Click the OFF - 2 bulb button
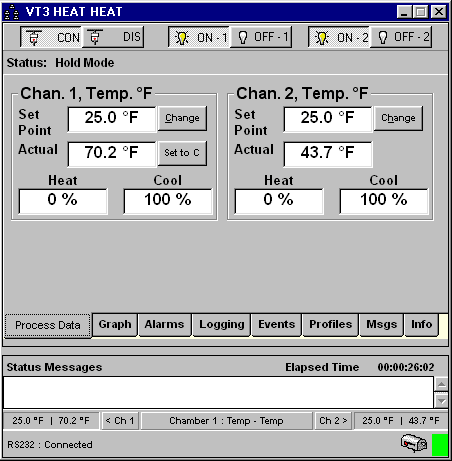 (x=401, y=37)
